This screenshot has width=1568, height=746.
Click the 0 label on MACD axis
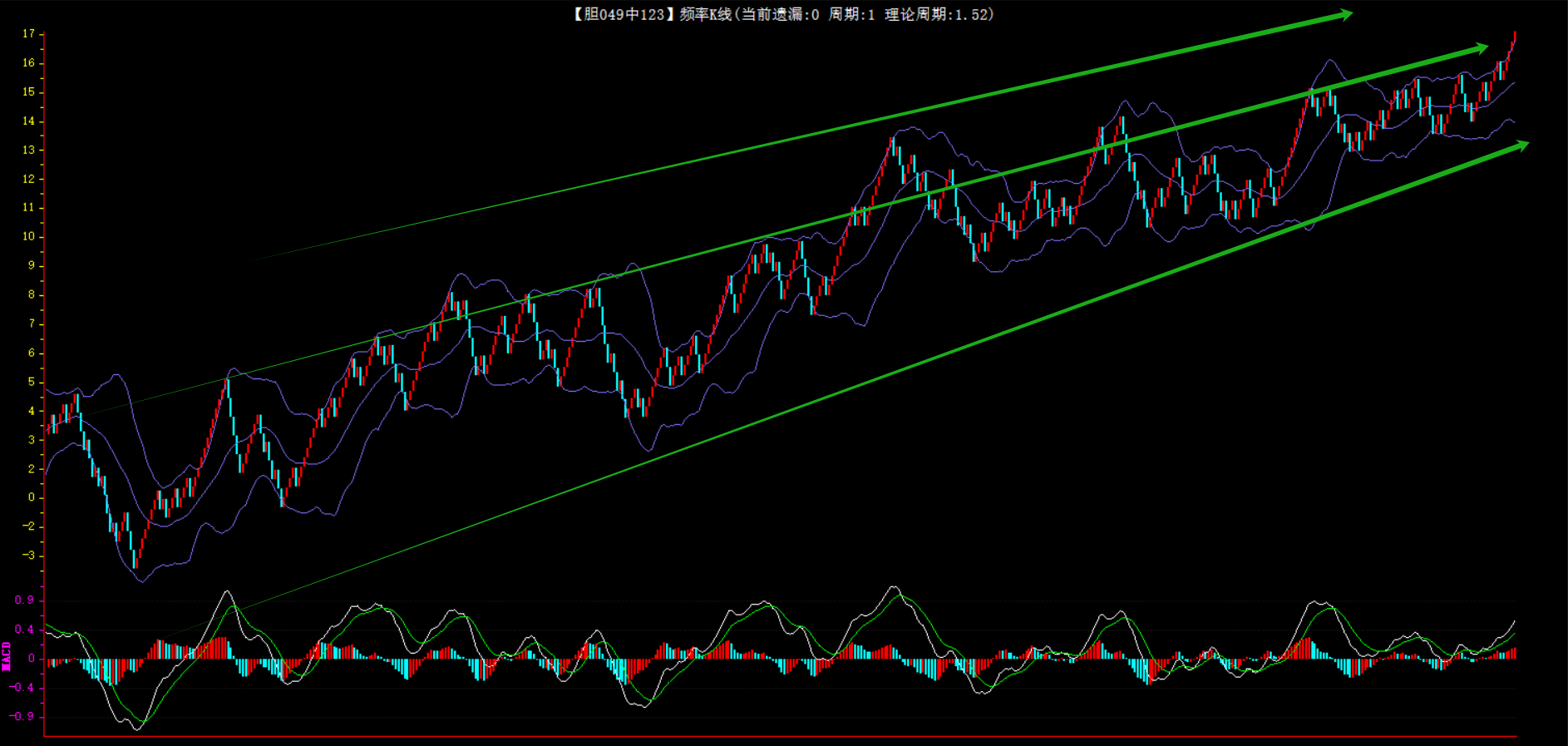(x=32, y=659)
